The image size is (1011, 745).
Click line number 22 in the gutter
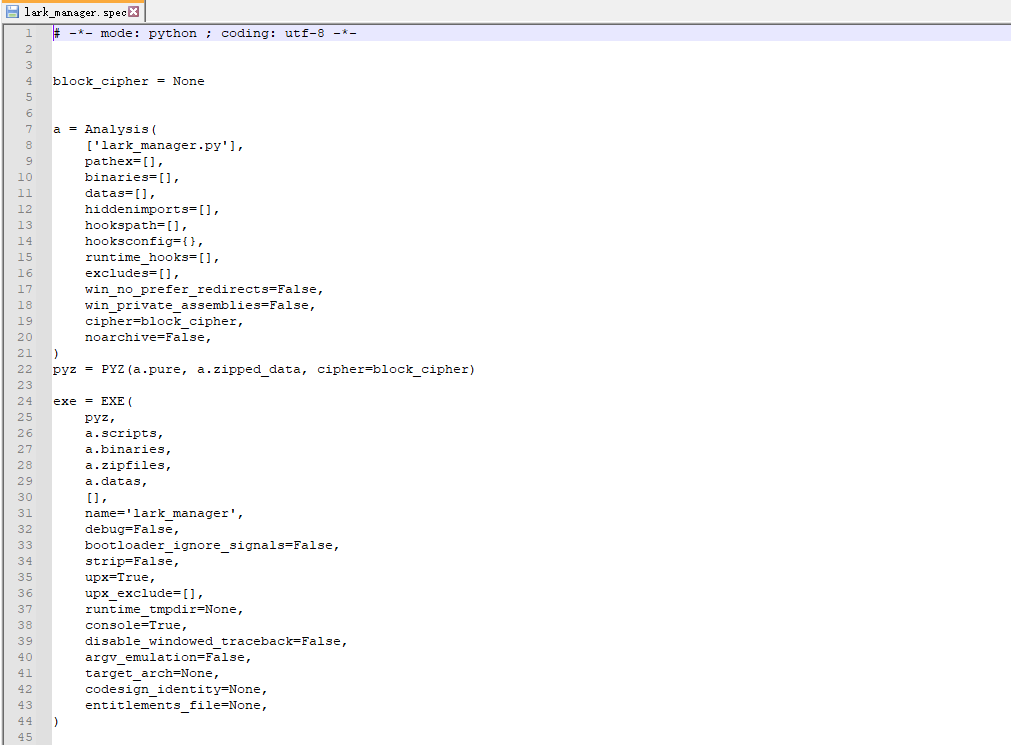click(25, 369)
